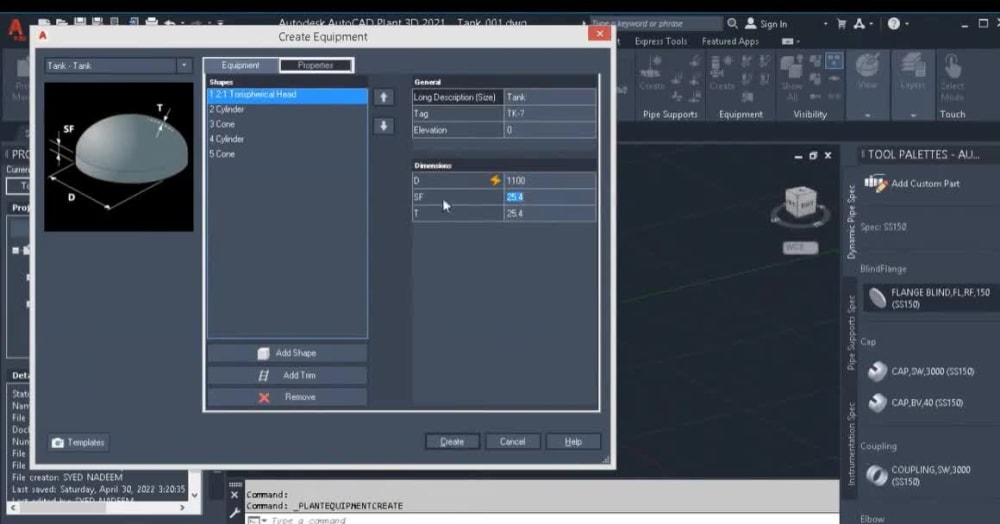Close the Create Equipment dialog
This screenshot has width=1000, height=524.
tap(599, 34)
